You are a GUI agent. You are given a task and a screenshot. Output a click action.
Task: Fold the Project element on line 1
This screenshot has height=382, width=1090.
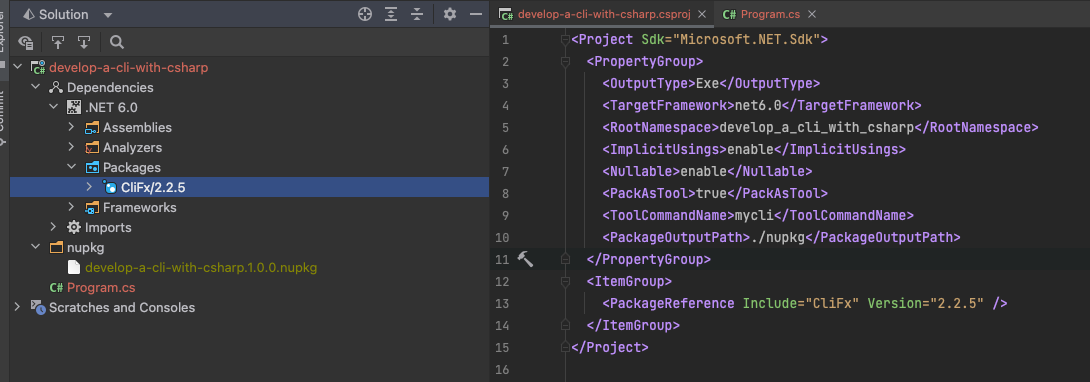coord(565,40)
